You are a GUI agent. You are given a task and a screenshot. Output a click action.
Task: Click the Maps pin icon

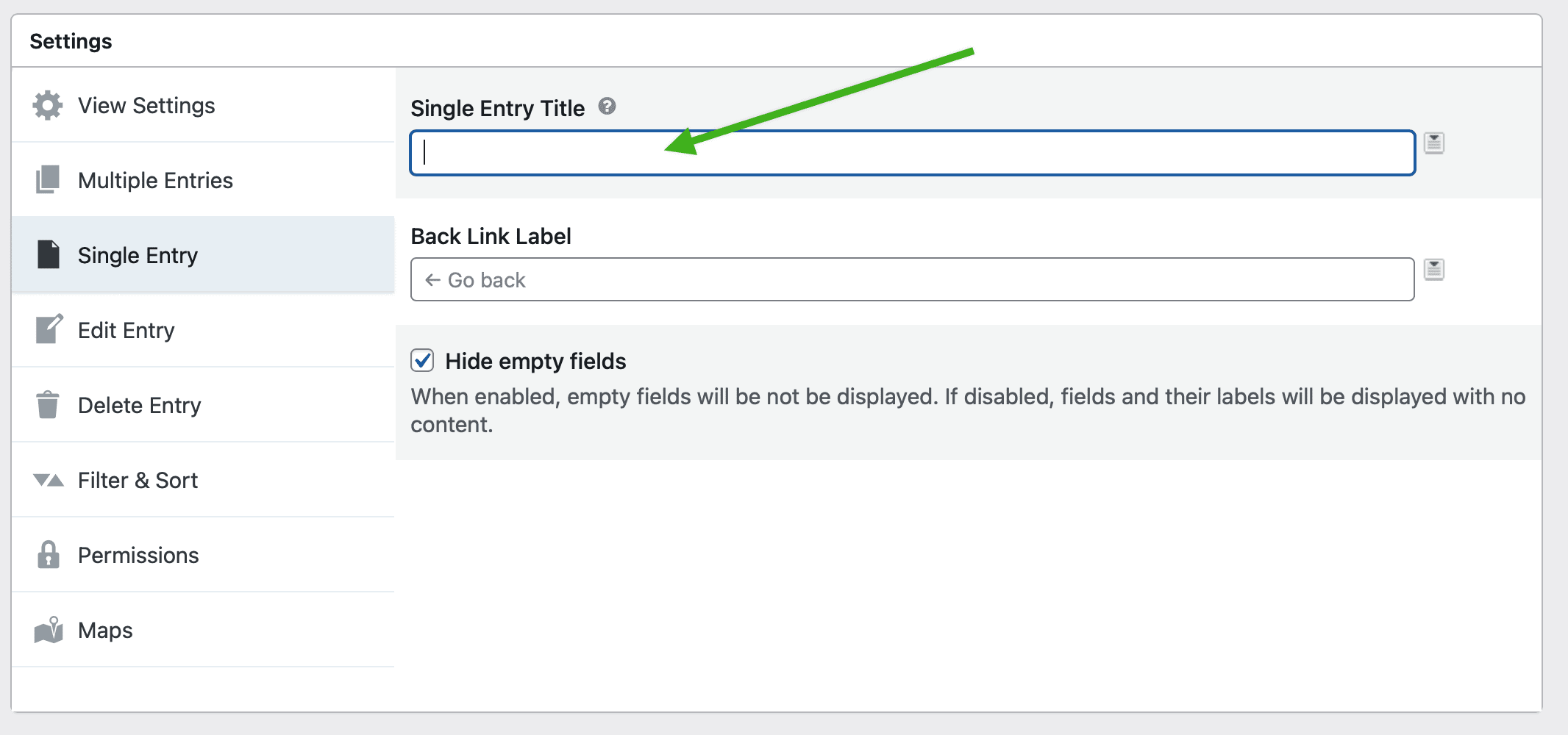click(x=49, y=630)
